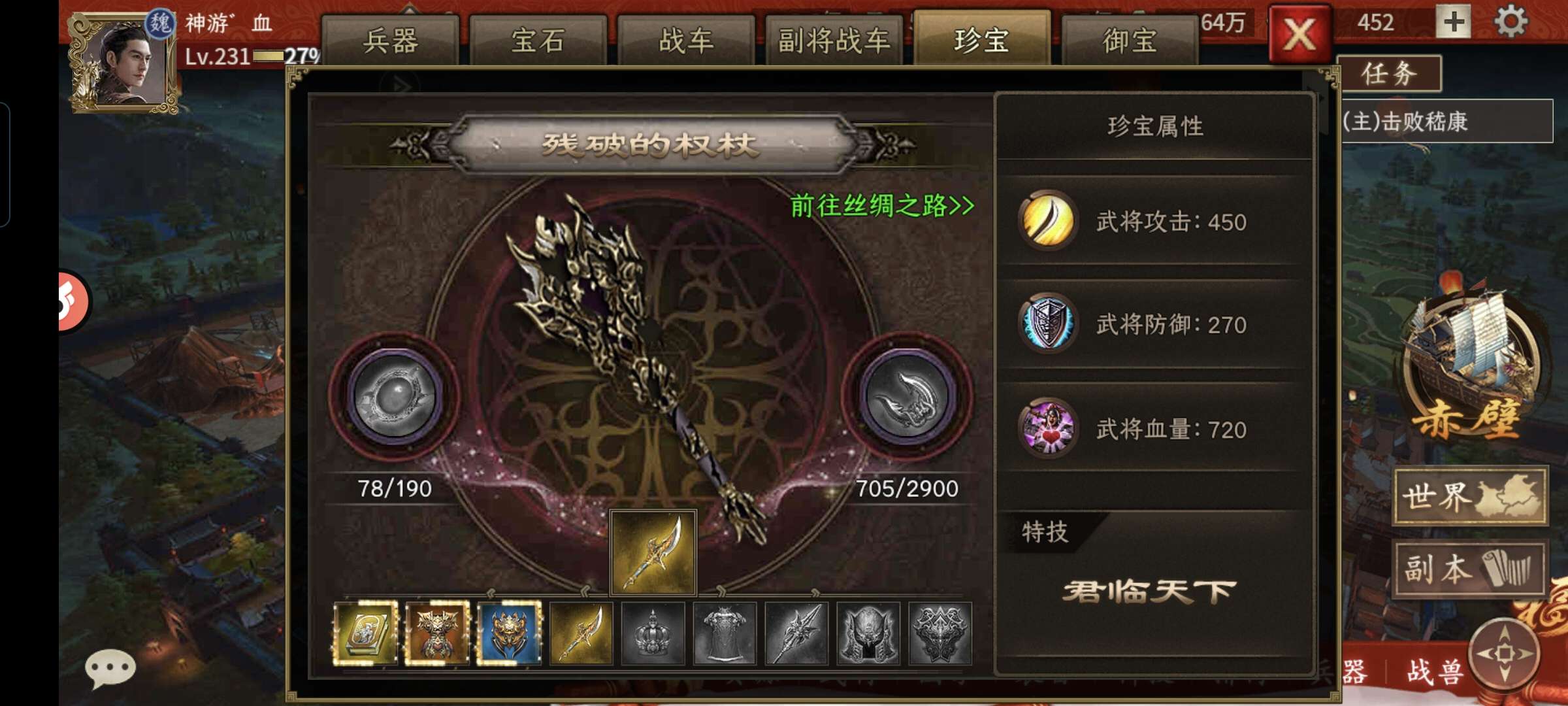
Task: Open the 世界 map button
Action: pos(1470,496)
